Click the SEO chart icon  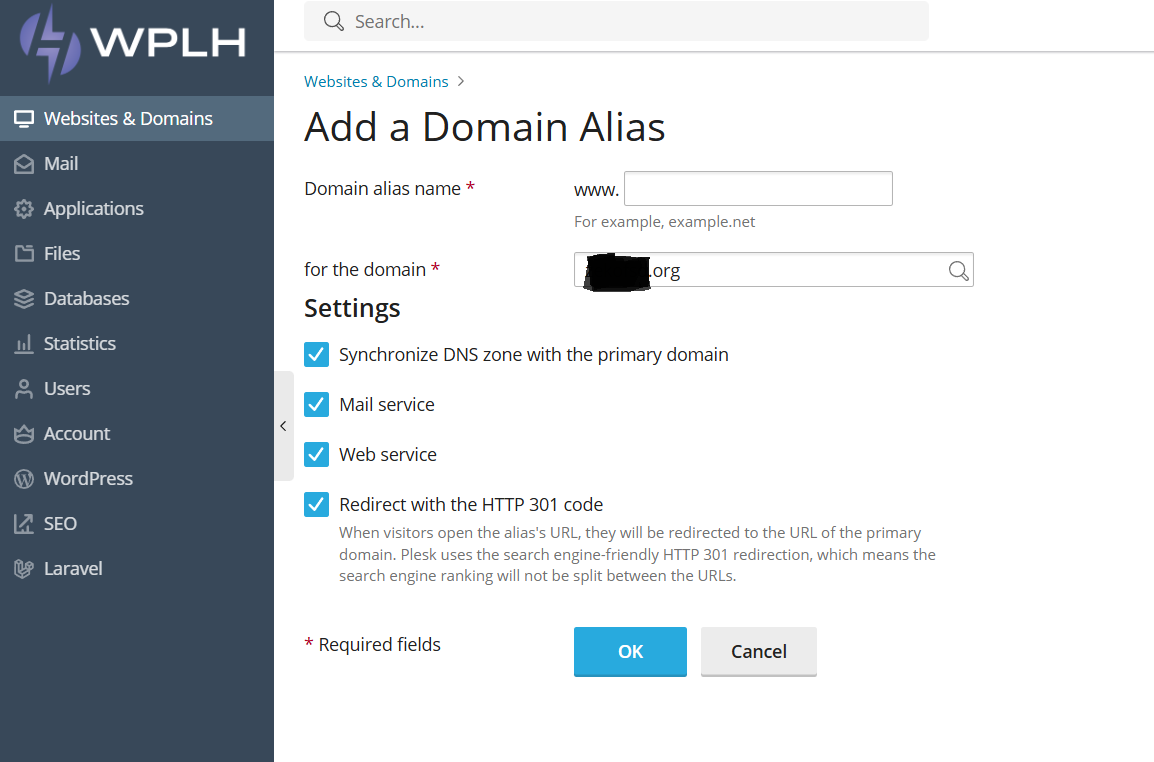tap(24, 523)
